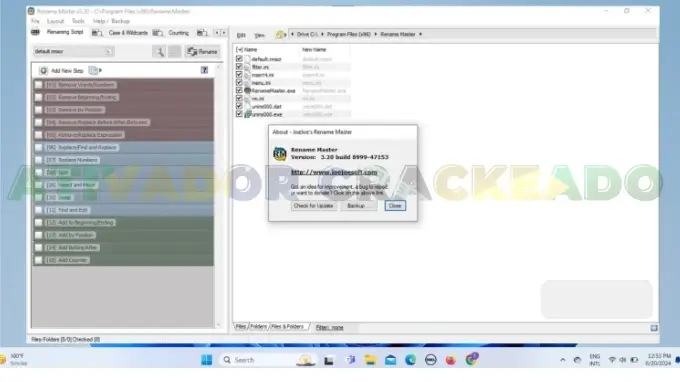
Task: Click the Wi-Fi icon in system tray
Action: [x=612, y=360]
